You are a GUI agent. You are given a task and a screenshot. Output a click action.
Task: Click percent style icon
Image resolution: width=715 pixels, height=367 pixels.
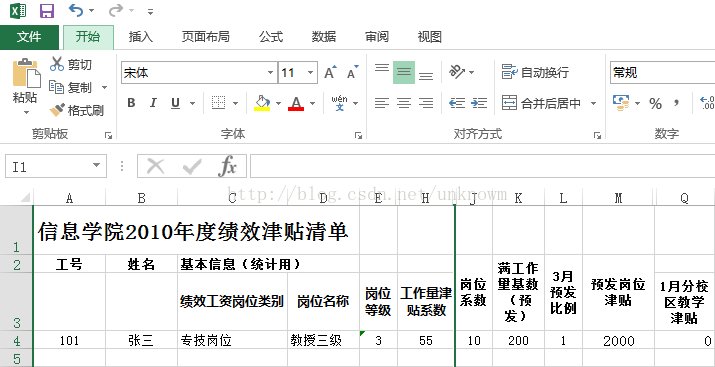point(656,104)
